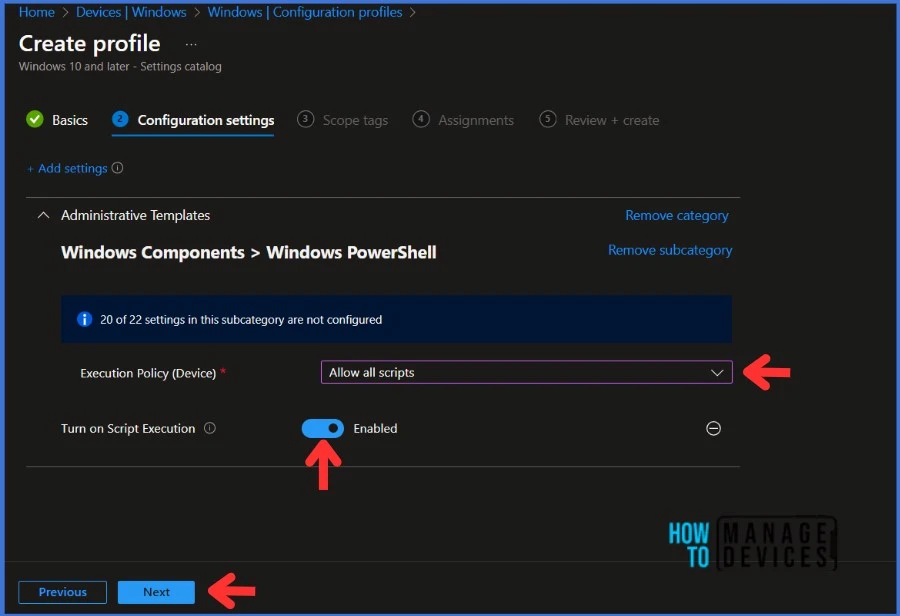Click the info icon next to Add settings

coord(118,168)
